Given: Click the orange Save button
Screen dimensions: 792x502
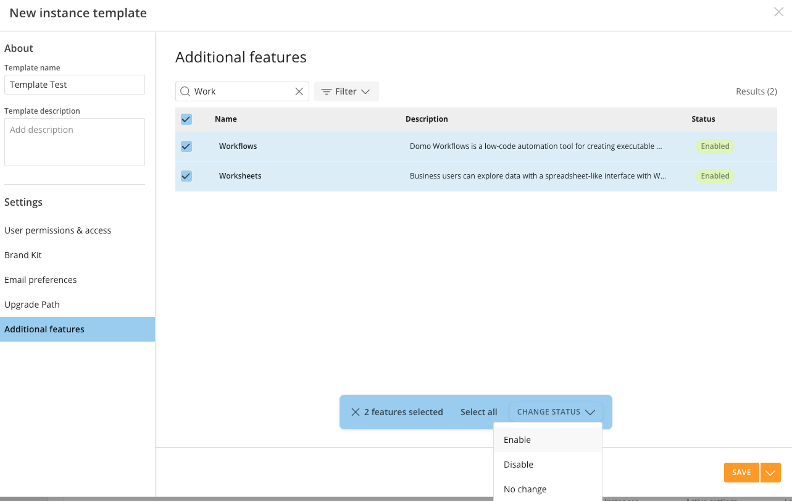Looking at the screenshot, I should [741, 473].
